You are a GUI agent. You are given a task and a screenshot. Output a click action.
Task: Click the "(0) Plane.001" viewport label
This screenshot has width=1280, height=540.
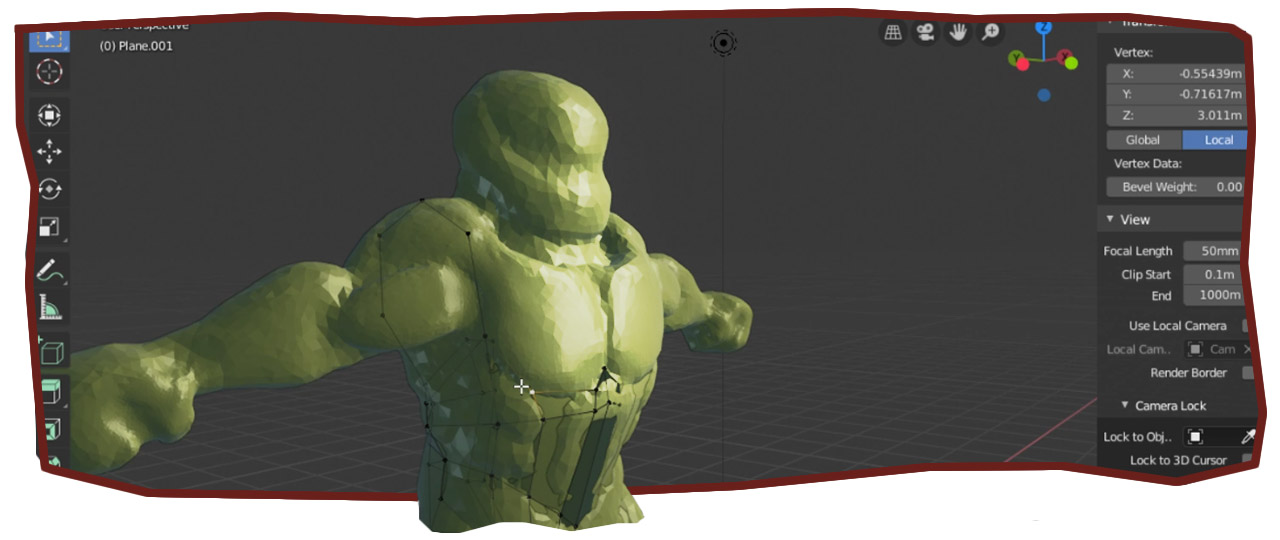click(135, 46)
